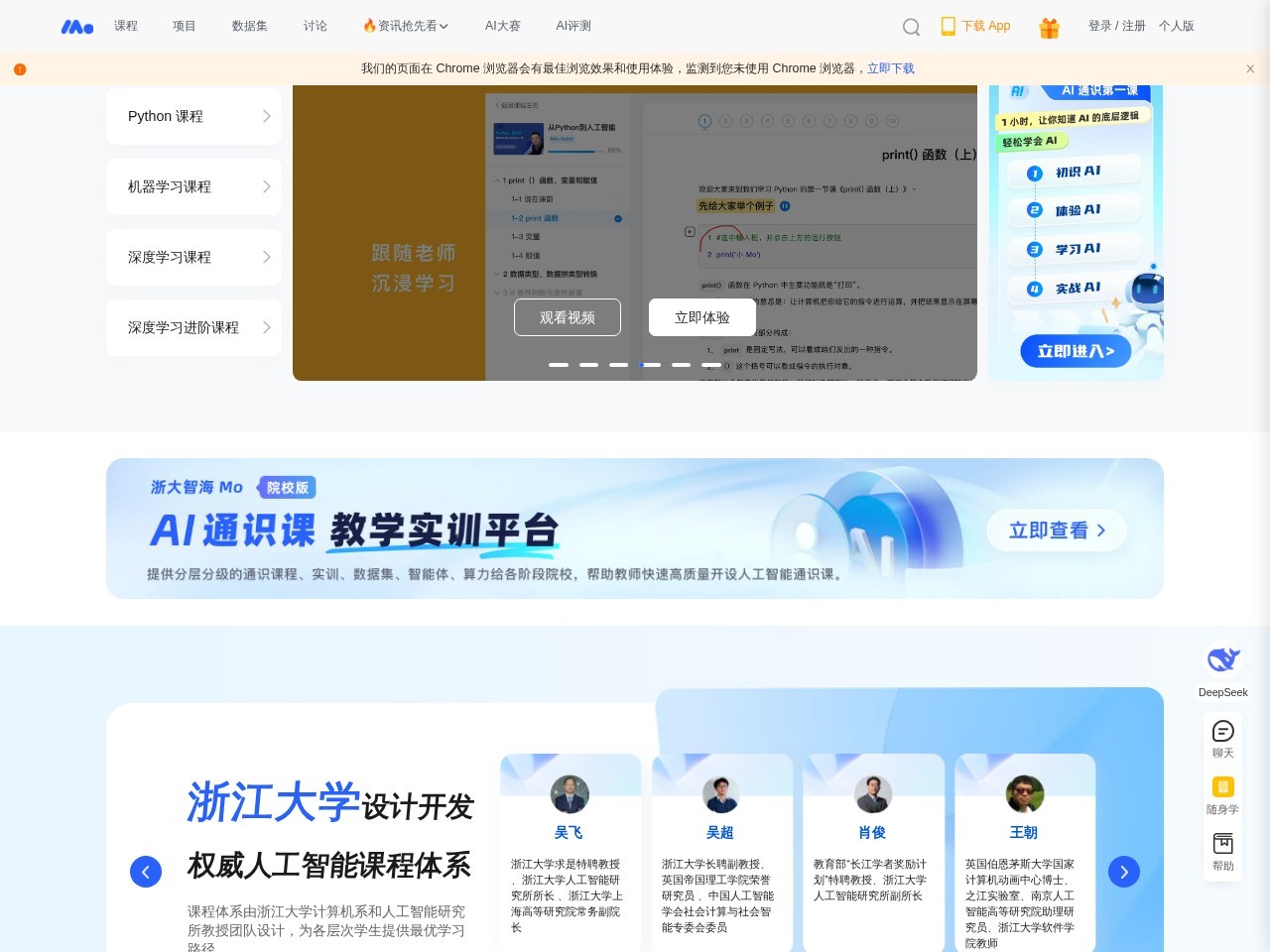Click the 观看视频 button on the banner

point(567,317)
